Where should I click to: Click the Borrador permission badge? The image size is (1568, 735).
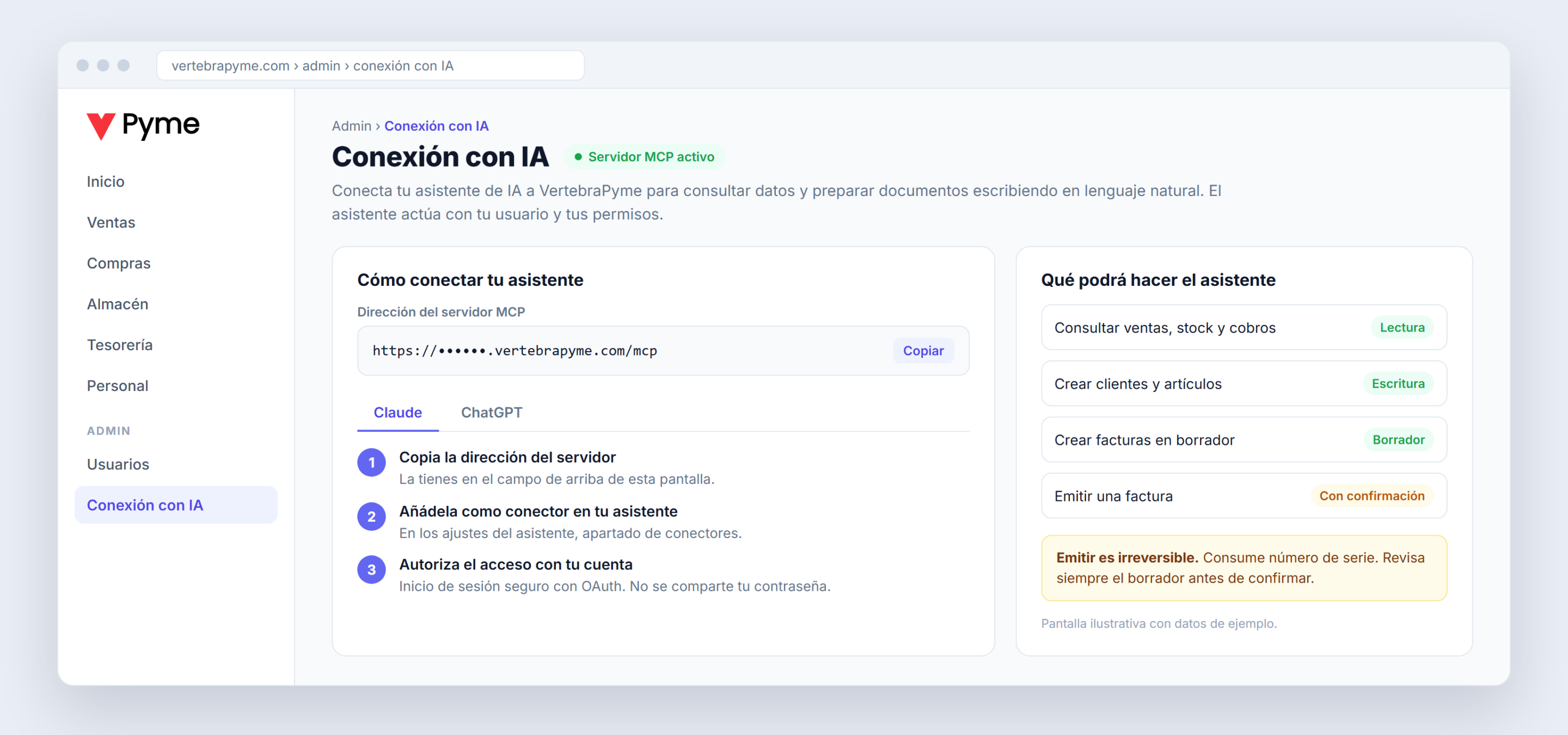[1398, 439]
